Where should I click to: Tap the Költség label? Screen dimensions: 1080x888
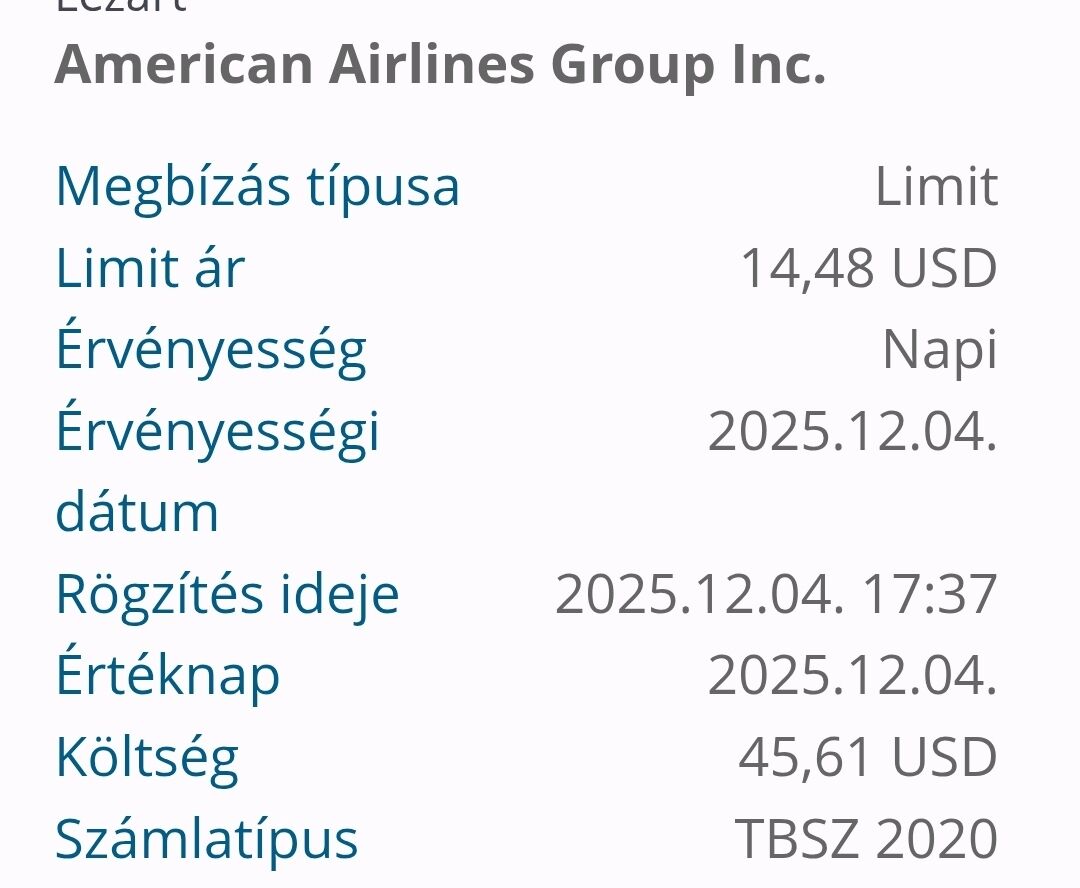point(147,758)
